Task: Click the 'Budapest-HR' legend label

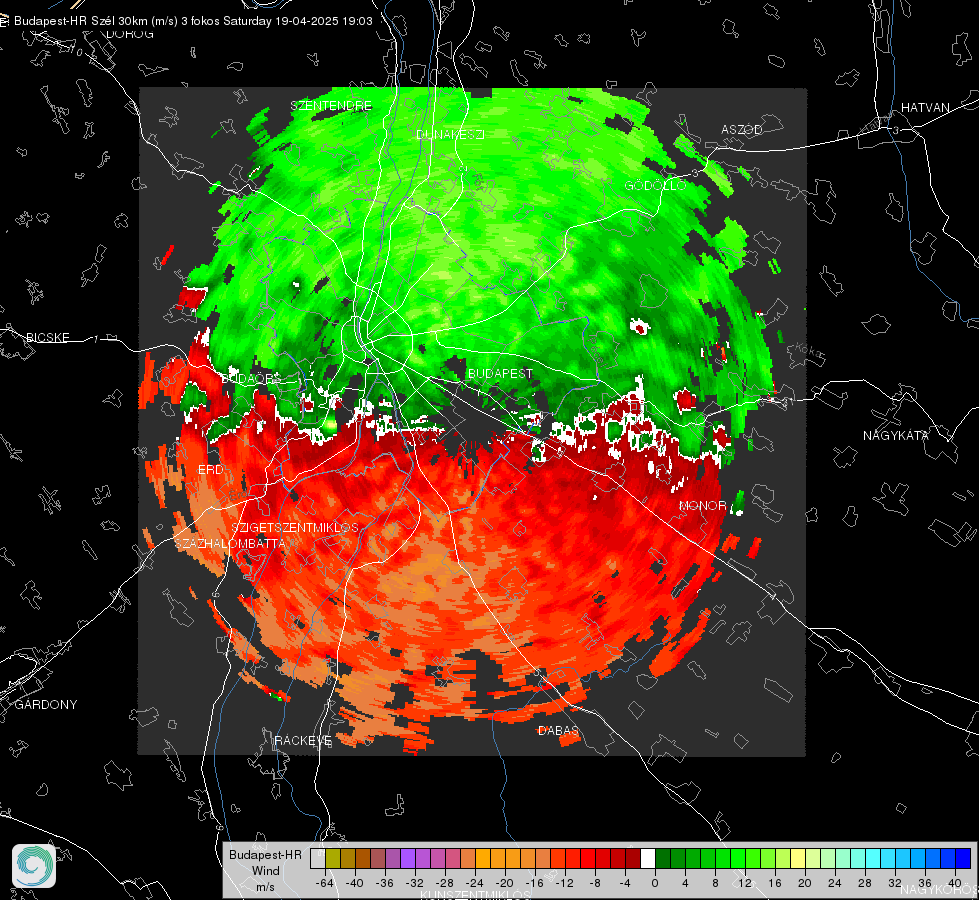Action: [x=265, y=854]
